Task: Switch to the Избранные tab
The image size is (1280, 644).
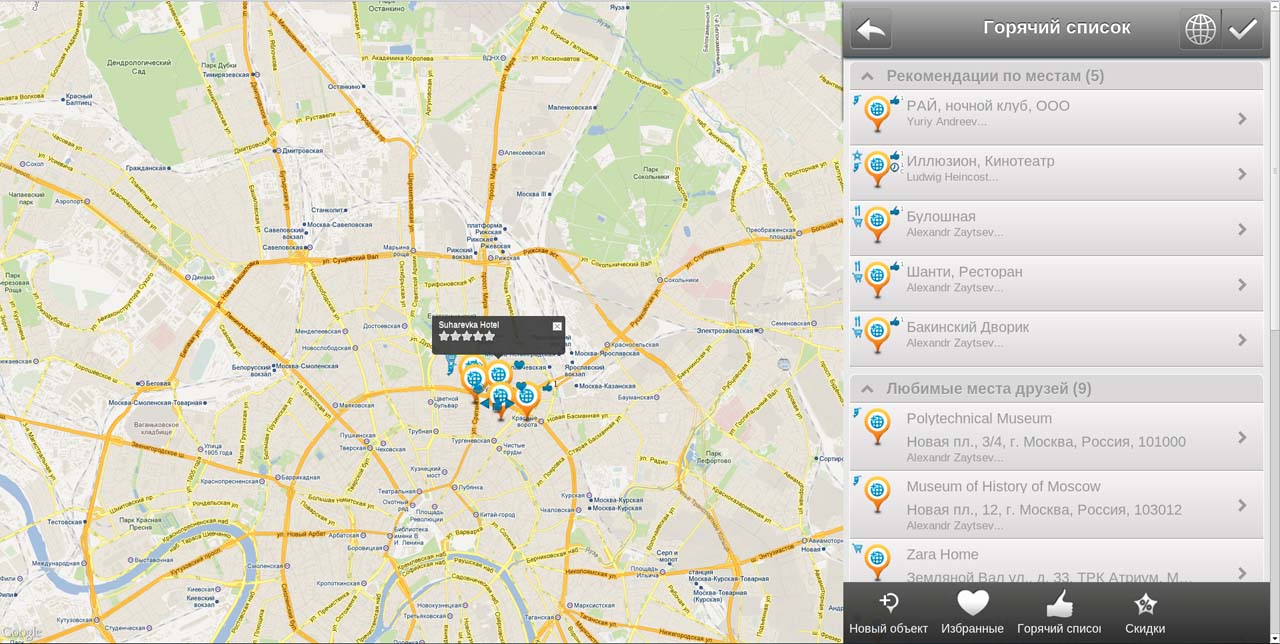Action: pyautogui.click(x=972, y=613)
